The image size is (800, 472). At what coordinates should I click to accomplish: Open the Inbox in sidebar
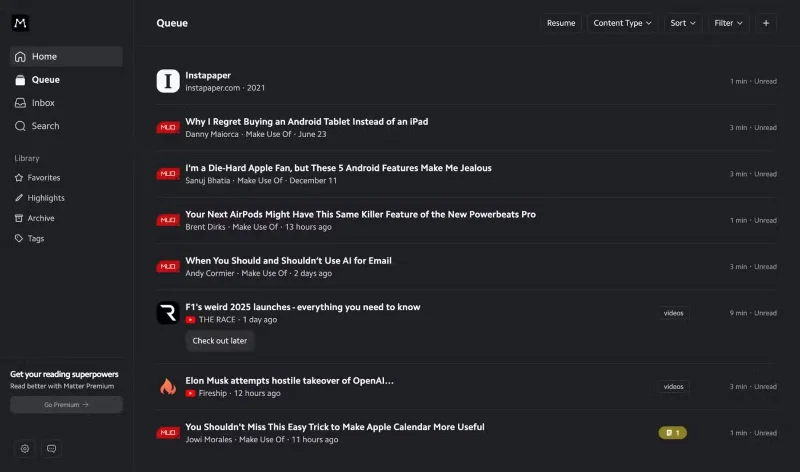[66, 103]
